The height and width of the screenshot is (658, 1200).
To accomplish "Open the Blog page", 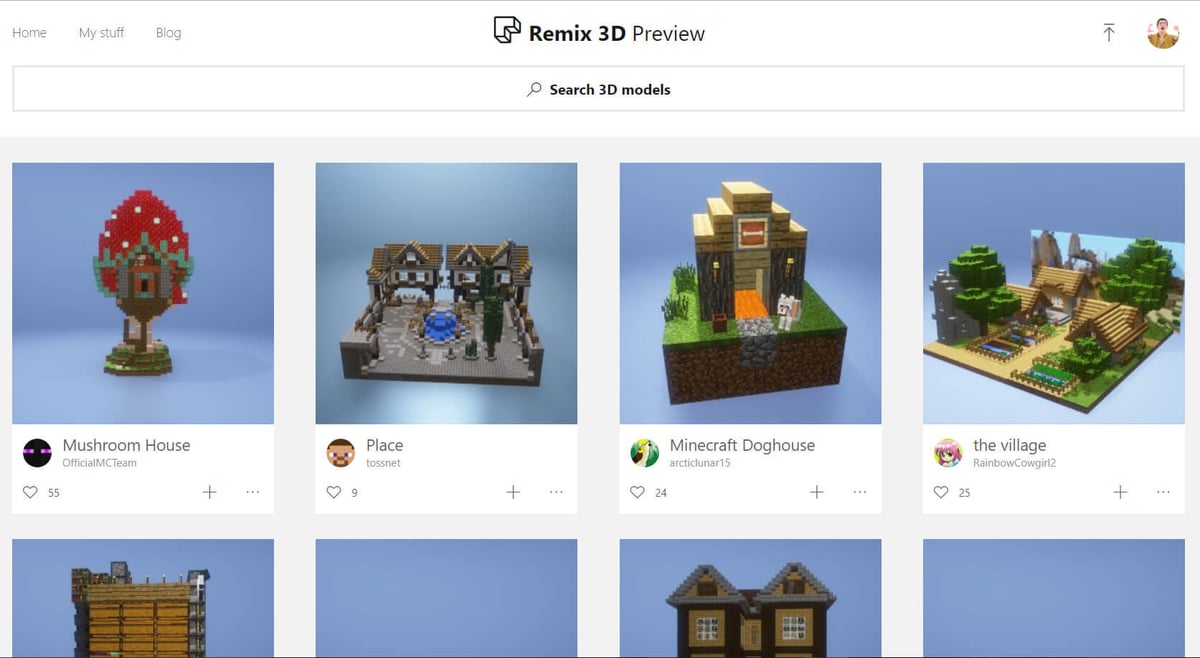I will (168, 32).
